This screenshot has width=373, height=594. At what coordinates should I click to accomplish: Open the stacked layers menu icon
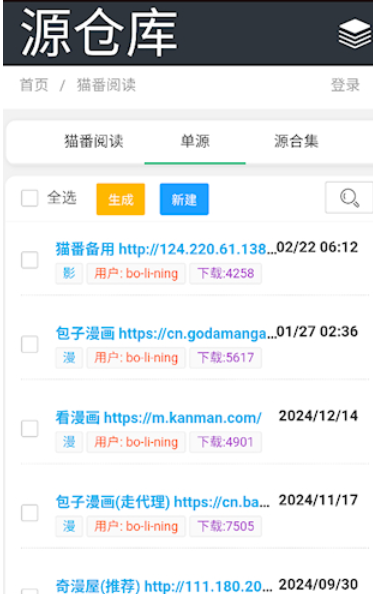pos(355,34)
